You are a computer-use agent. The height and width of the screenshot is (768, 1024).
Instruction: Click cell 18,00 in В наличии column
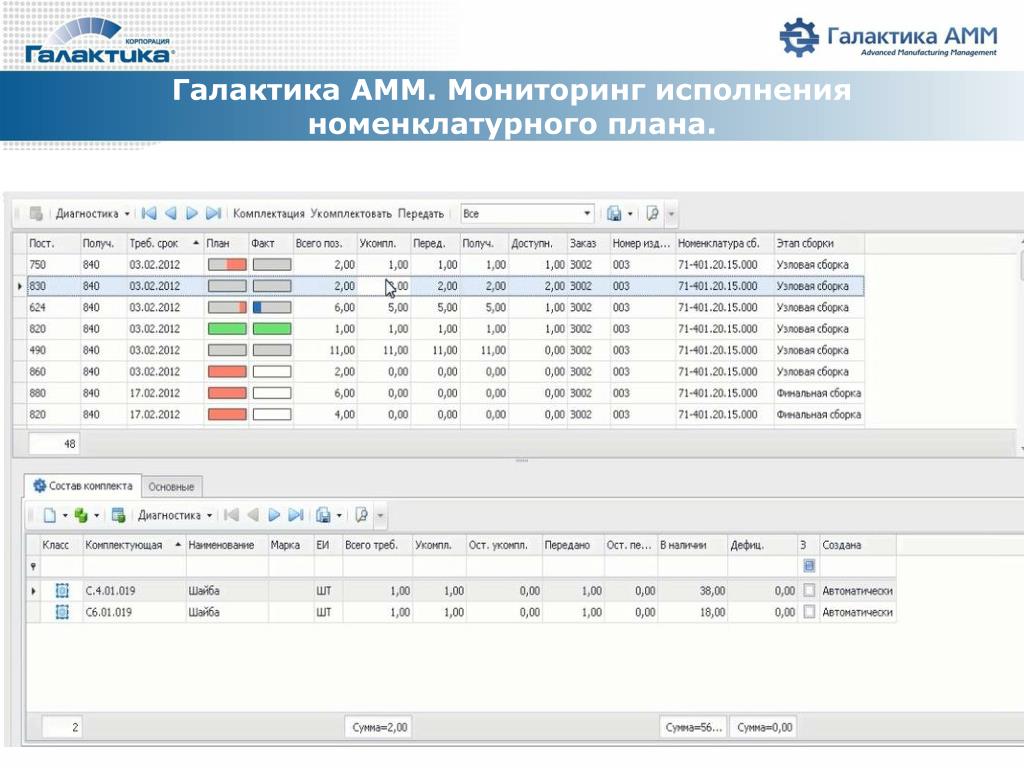[692, 613]
